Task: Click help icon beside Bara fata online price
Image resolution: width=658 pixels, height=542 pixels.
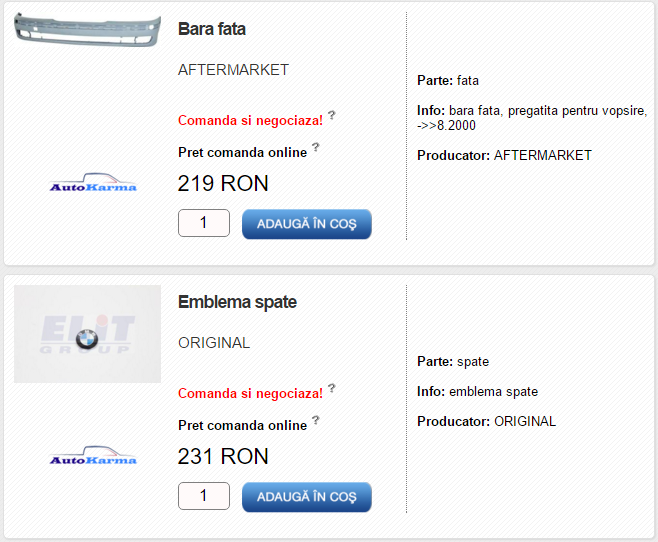Action: click(316, 147)
